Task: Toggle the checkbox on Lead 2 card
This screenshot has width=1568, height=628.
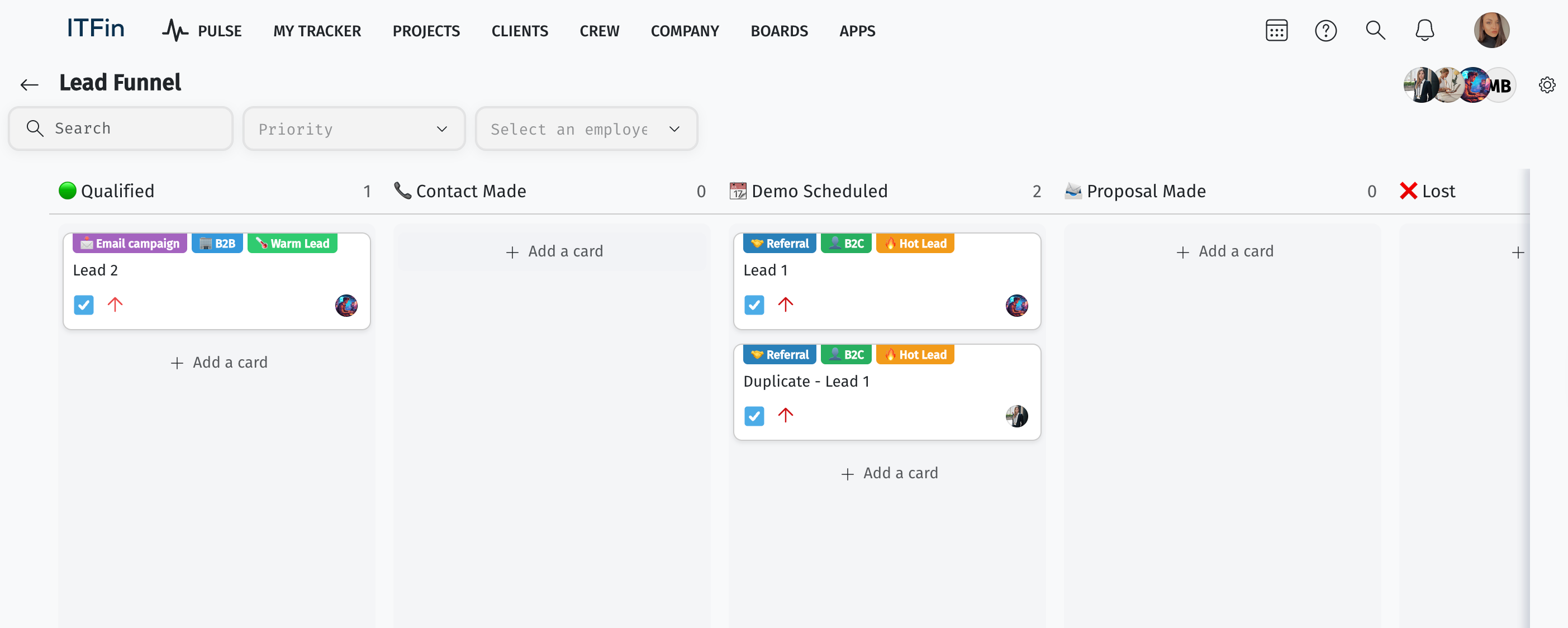Action: (x=83, y=305)
